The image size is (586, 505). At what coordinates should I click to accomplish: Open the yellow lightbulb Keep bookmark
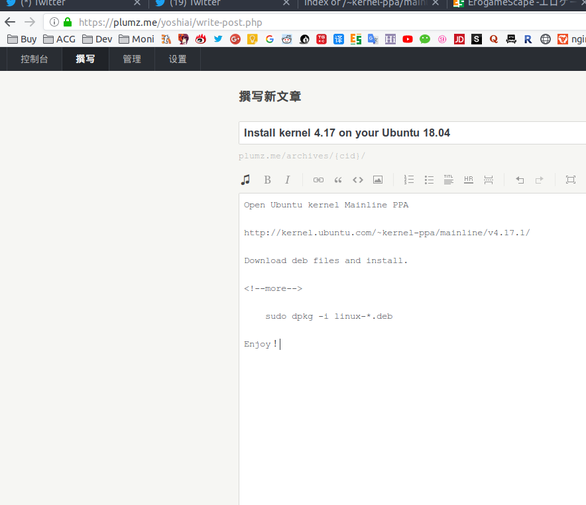252,39
